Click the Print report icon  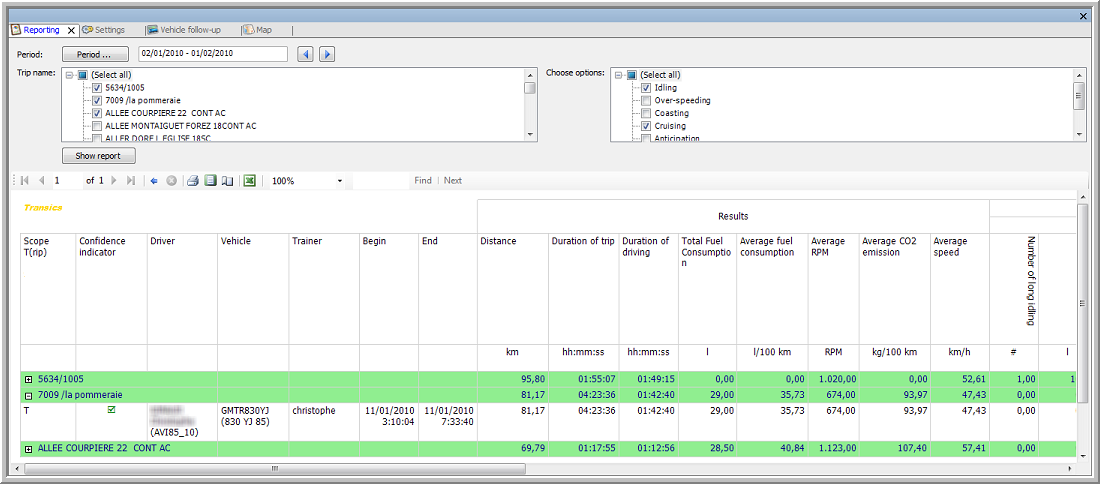(x=192, y=181)
